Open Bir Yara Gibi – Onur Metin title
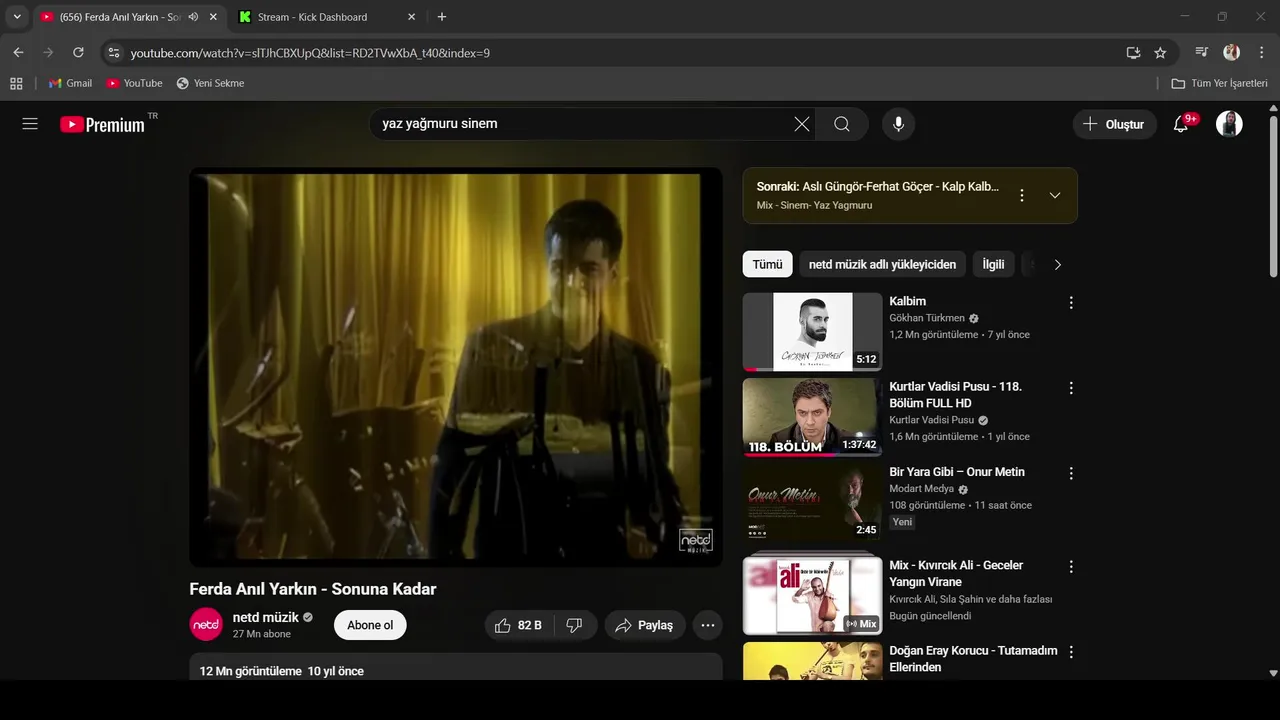The width and height of the screenshot is (1280, 720). coord(957,472)
